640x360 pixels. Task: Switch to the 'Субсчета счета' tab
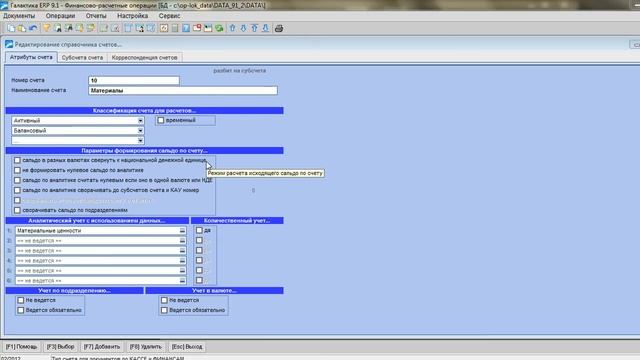coord(82,58)
